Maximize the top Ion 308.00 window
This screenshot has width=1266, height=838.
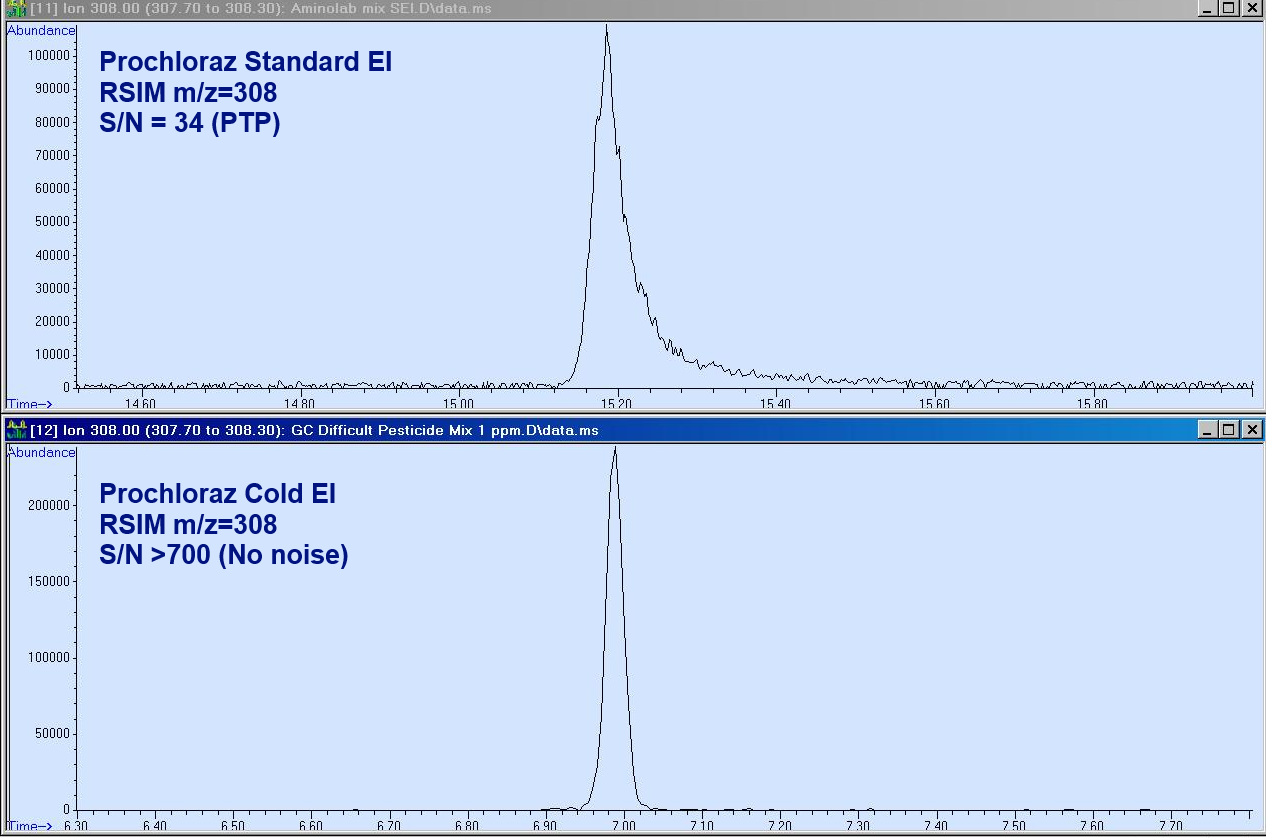pos(1229,9)
